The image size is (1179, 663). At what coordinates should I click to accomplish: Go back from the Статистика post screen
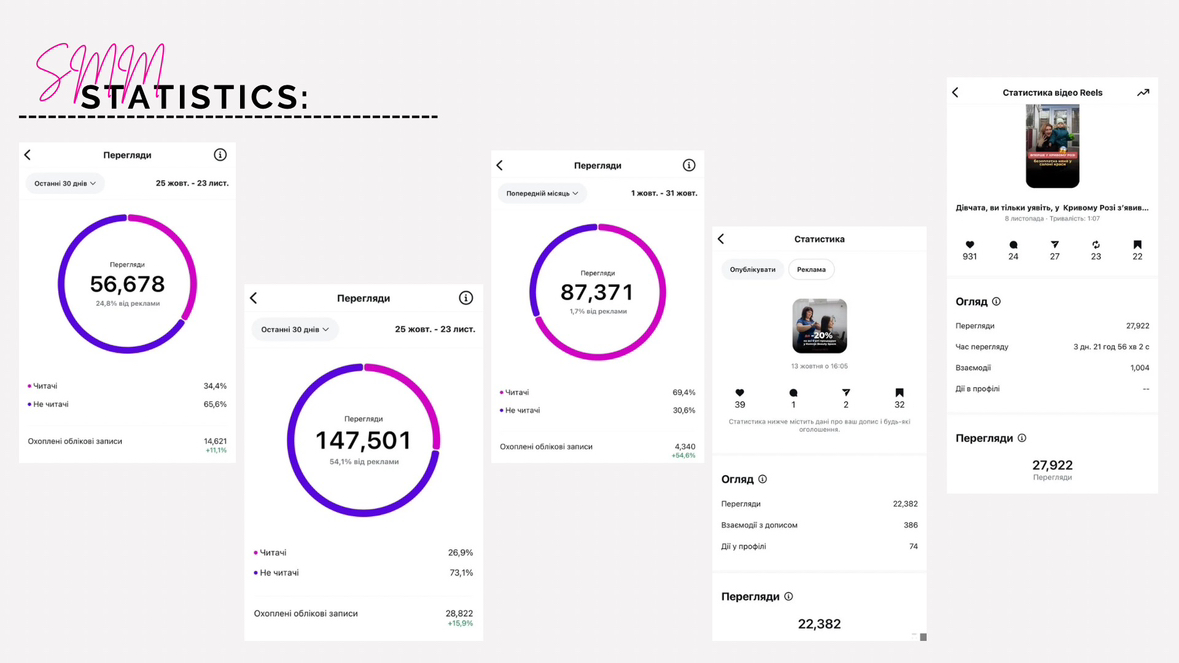point(721,239)
